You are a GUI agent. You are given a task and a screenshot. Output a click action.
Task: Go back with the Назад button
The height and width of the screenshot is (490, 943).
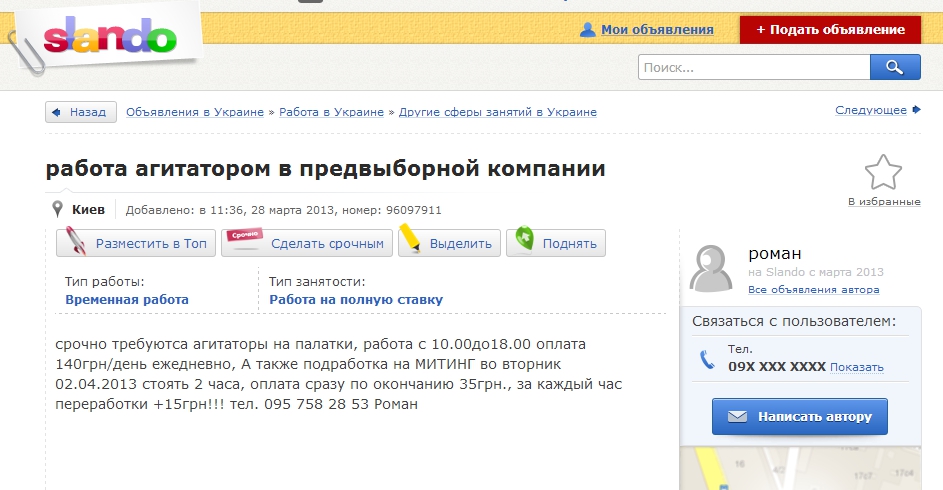click(81, 112)
